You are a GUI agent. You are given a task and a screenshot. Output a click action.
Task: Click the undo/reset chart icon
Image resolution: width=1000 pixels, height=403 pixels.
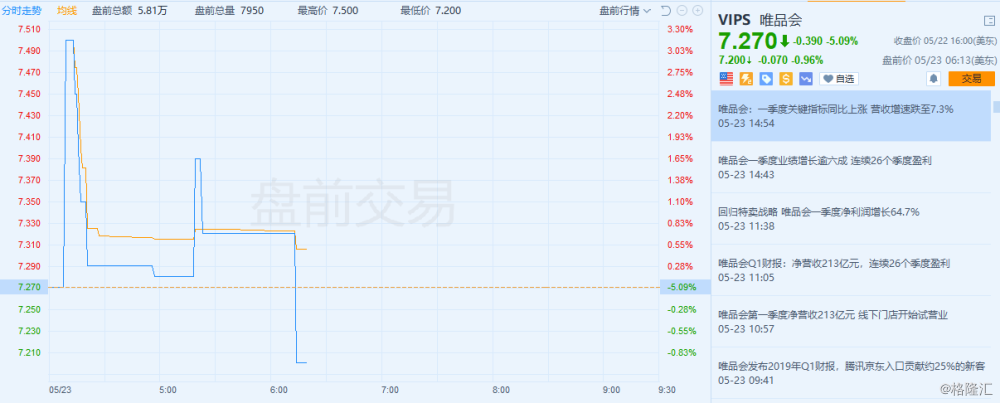(x=663, y=11)
